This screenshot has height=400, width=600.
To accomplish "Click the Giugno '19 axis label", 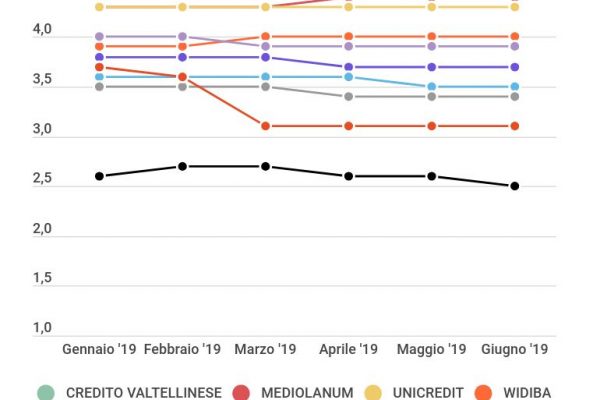I will point(515,350).
